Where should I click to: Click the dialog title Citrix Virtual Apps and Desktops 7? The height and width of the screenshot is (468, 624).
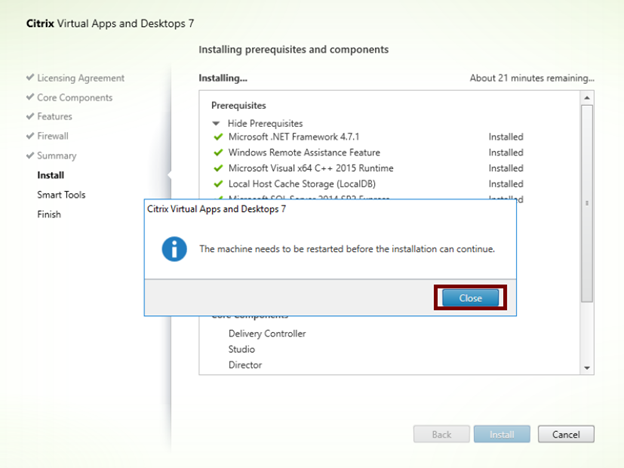pos(216,209)
